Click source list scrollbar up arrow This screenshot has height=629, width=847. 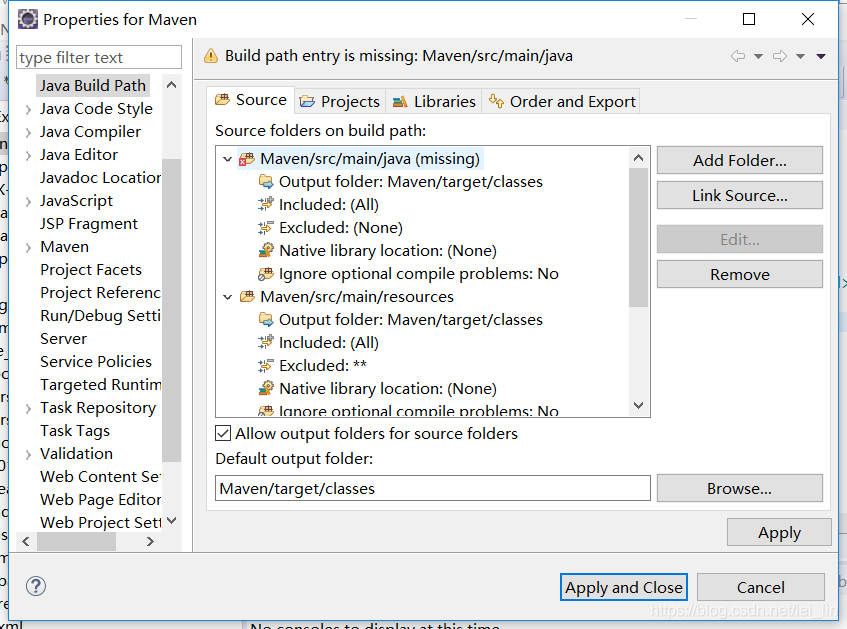pyautogui.click(x=638, y=158)
